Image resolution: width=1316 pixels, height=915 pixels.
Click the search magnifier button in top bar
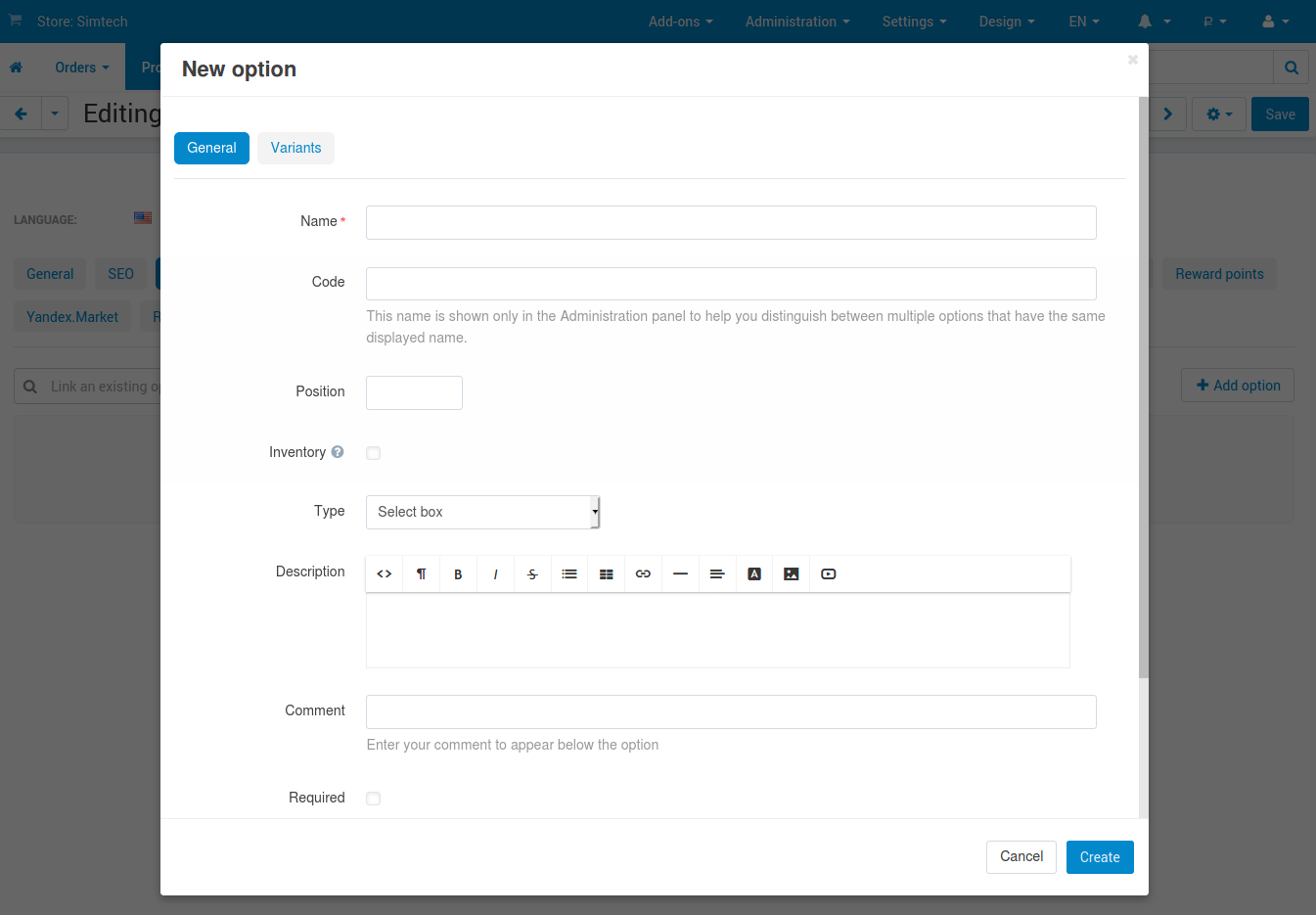coord(1292,68)
